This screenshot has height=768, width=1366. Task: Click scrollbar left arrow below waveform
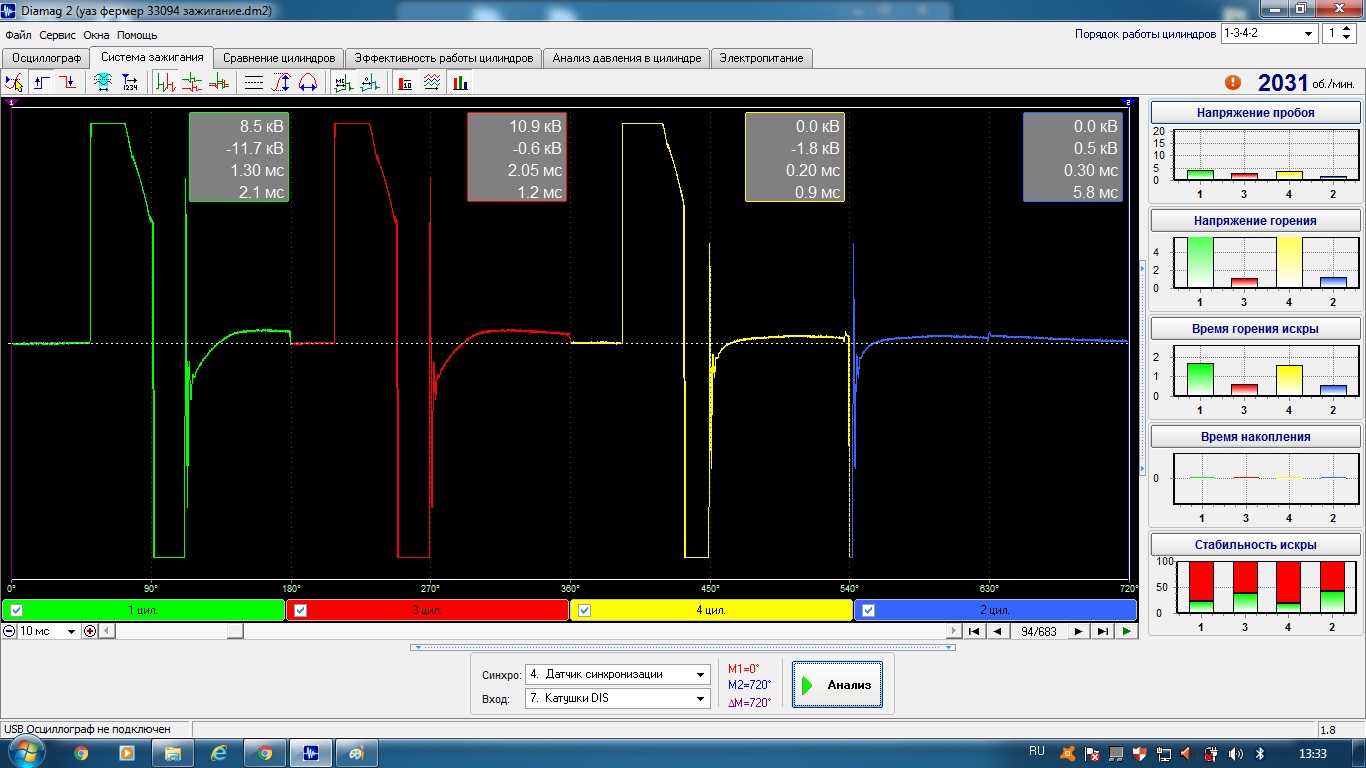(x=106, y=631)
